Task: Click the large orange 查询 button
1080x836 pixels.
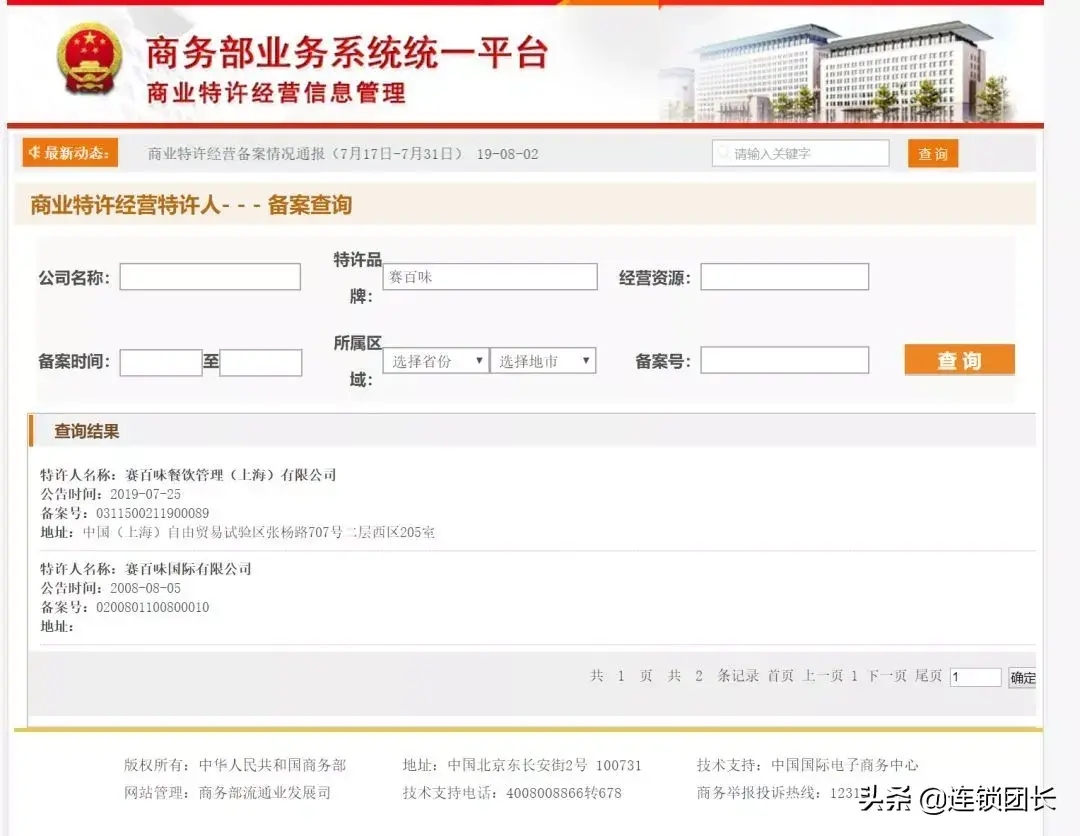Action: tap(959, 359)
